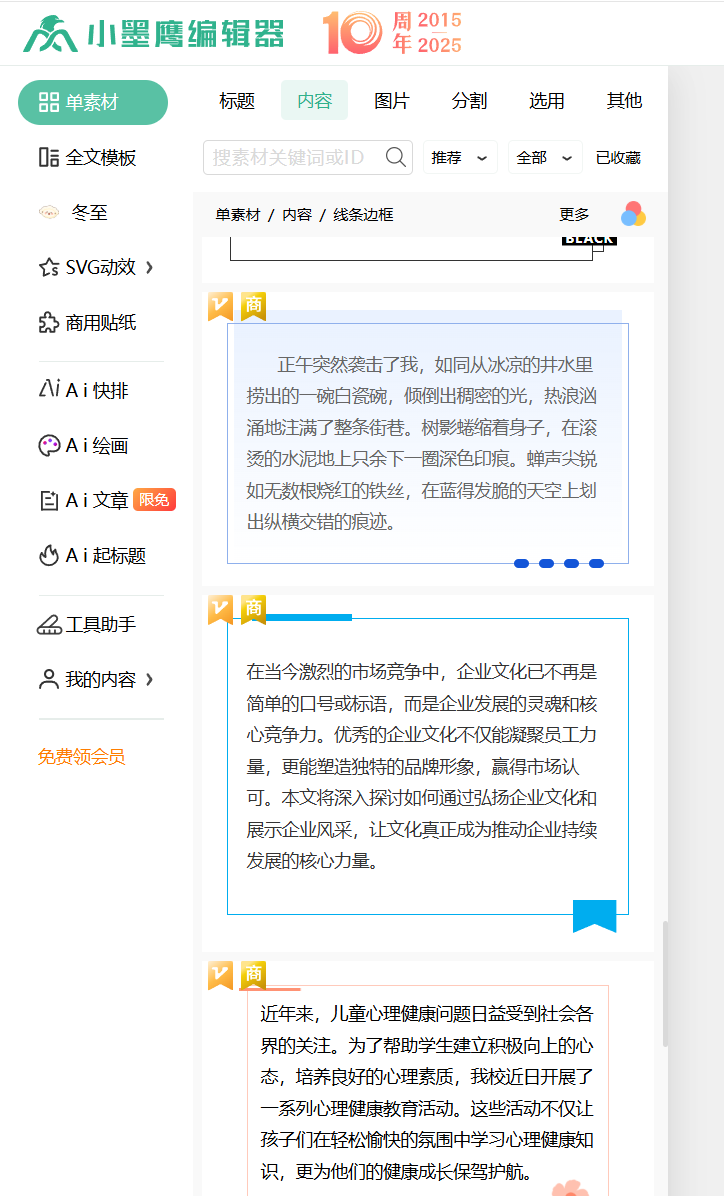Switch to the 图片 tab

392,100
